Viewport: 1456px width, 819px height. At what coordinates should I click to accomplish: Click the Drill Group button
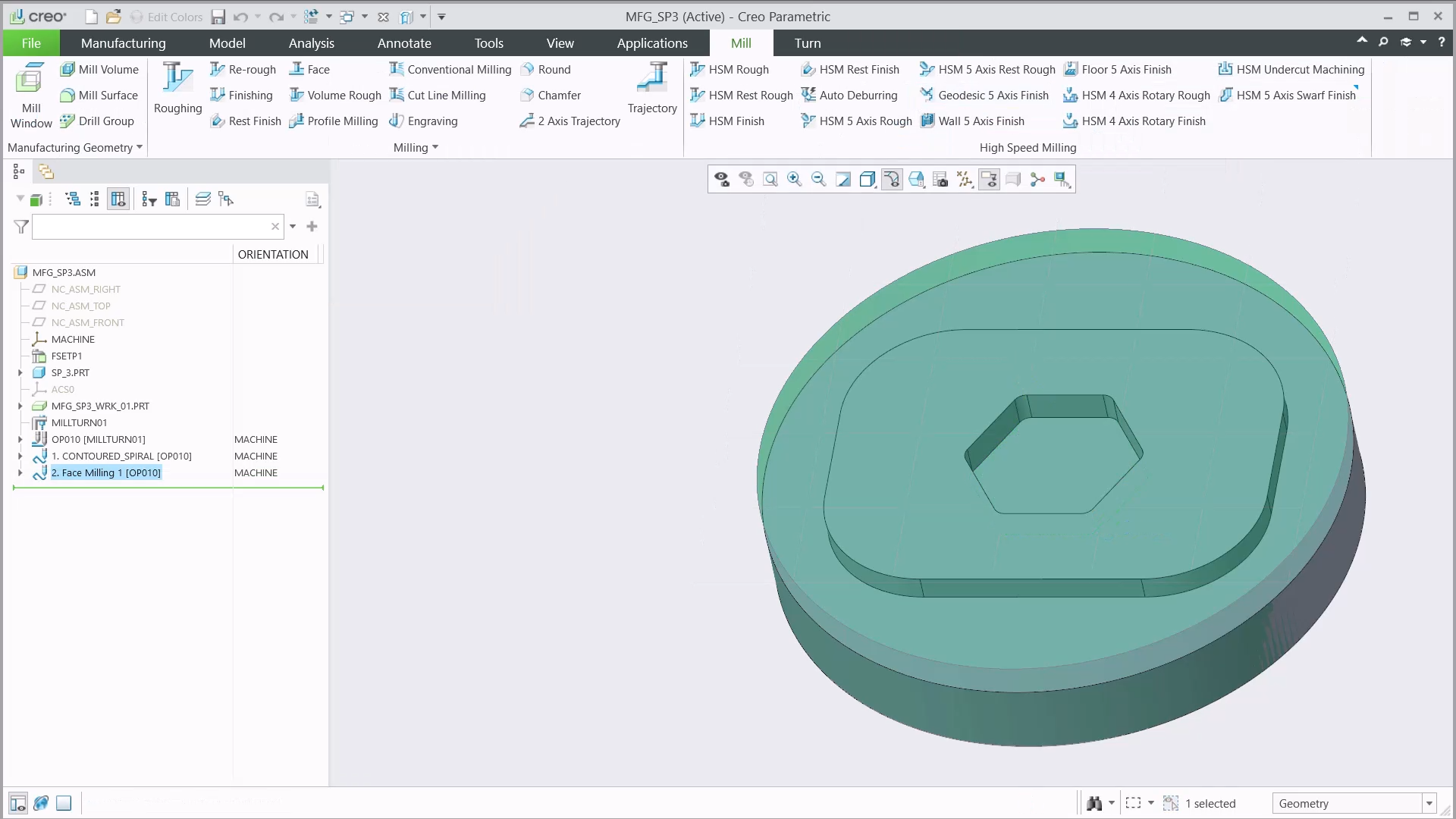point(97,121)
